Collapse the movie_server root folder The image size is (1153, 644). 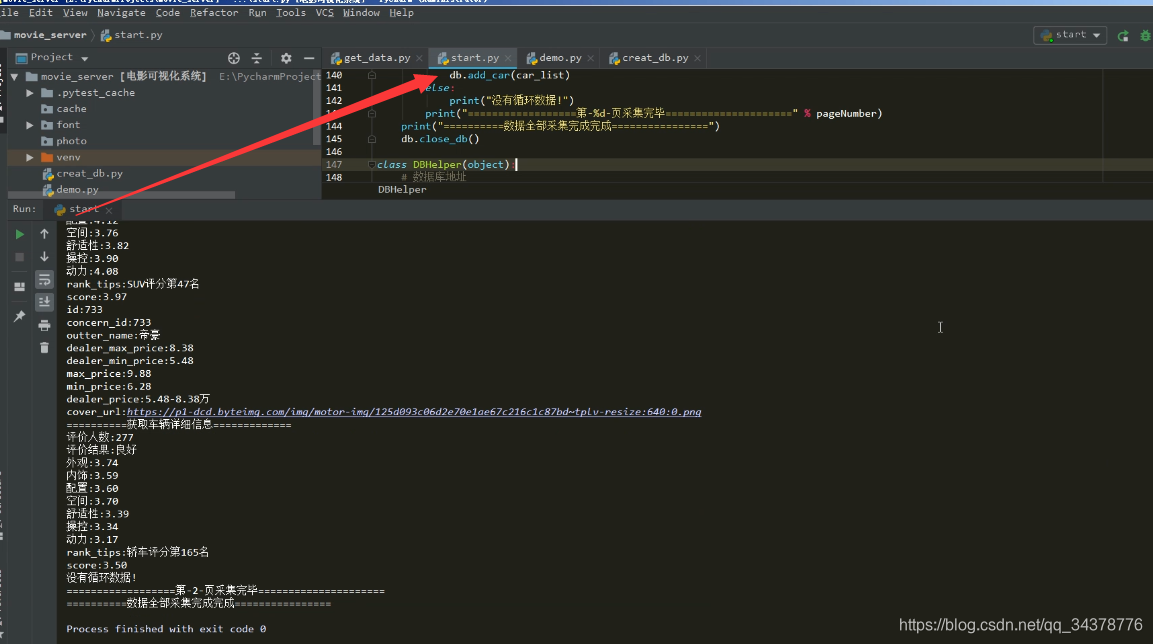click(14, 76)
